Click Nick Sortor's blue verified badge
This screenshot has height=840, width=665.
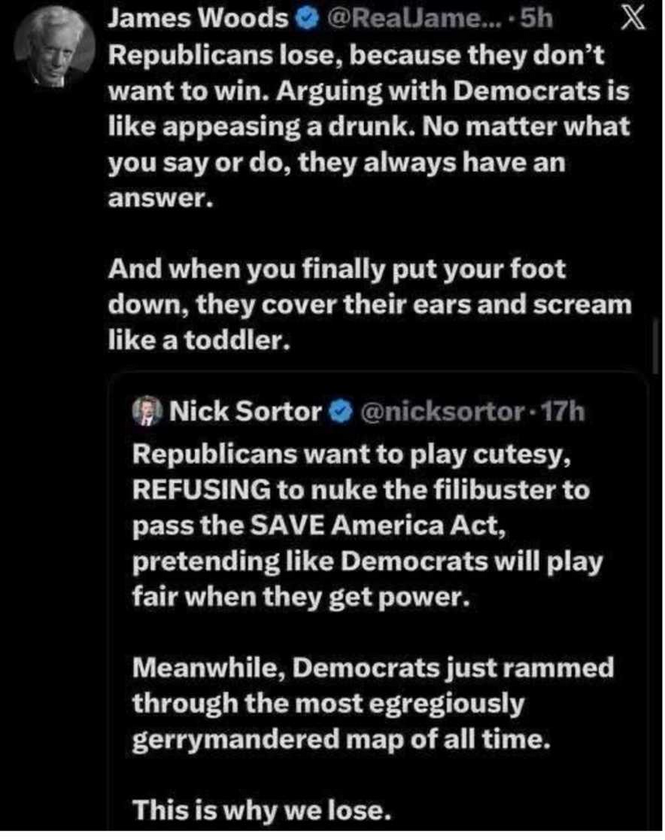(x=339, y=410)
